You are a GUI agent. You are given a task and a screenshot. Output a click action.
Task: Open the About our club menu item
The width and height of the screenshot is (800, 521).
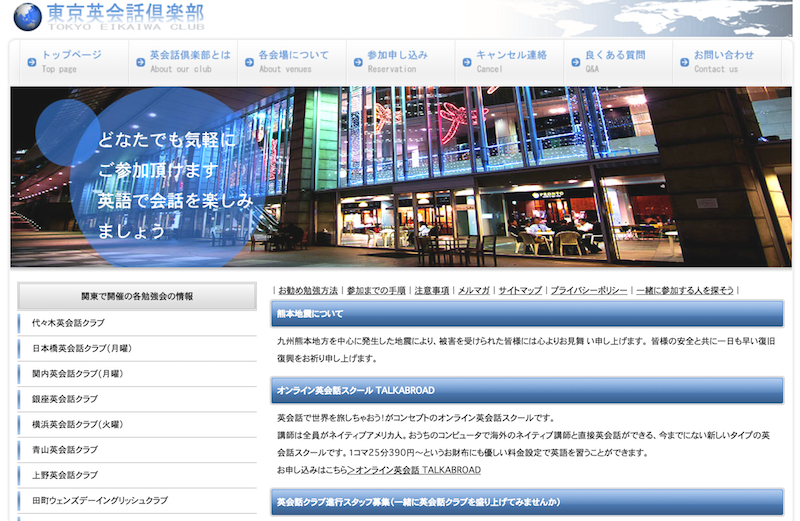pos(183,62)
